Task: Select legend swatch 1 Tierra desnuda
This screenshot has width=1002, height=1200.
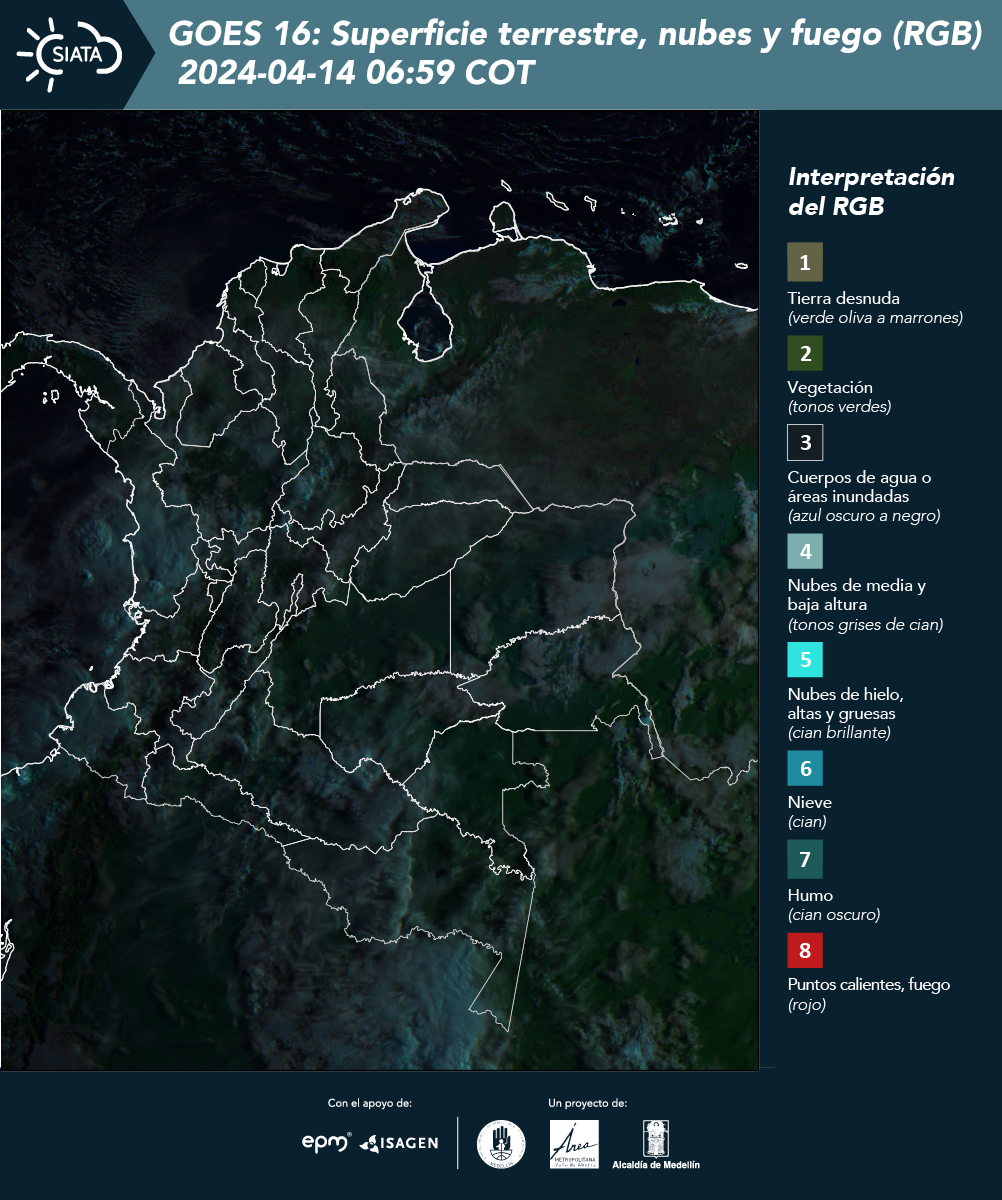Action: click(x=805, y=262)
